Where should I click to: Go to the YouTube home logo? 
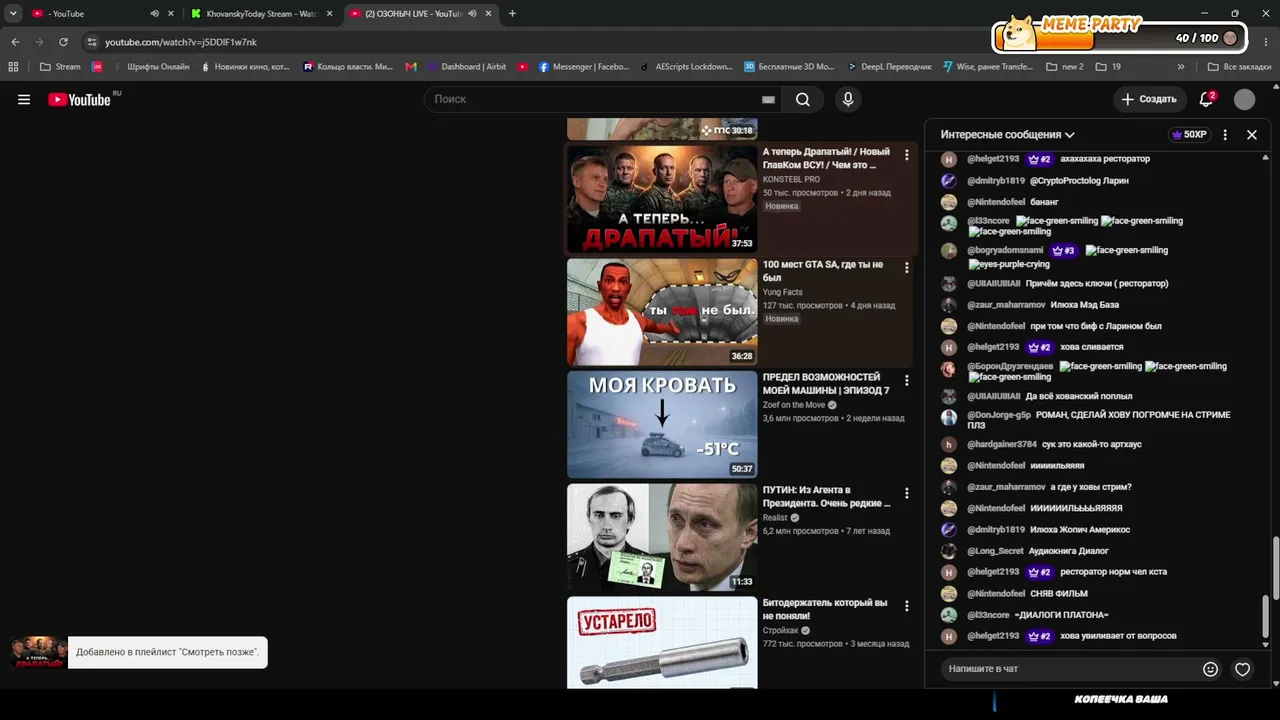[79, 99]
